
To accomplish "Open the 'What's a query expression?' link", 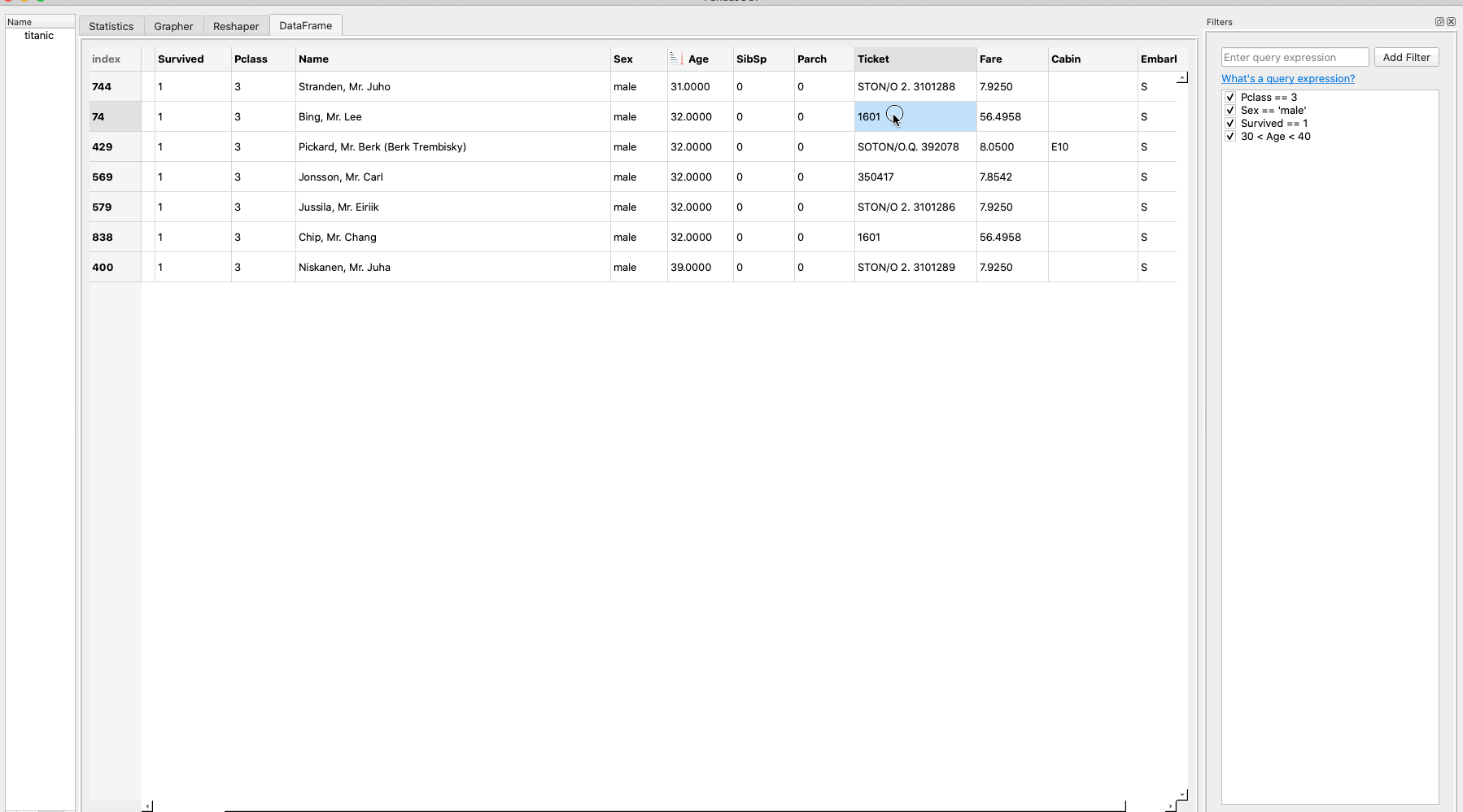I will pos(1288,78).
